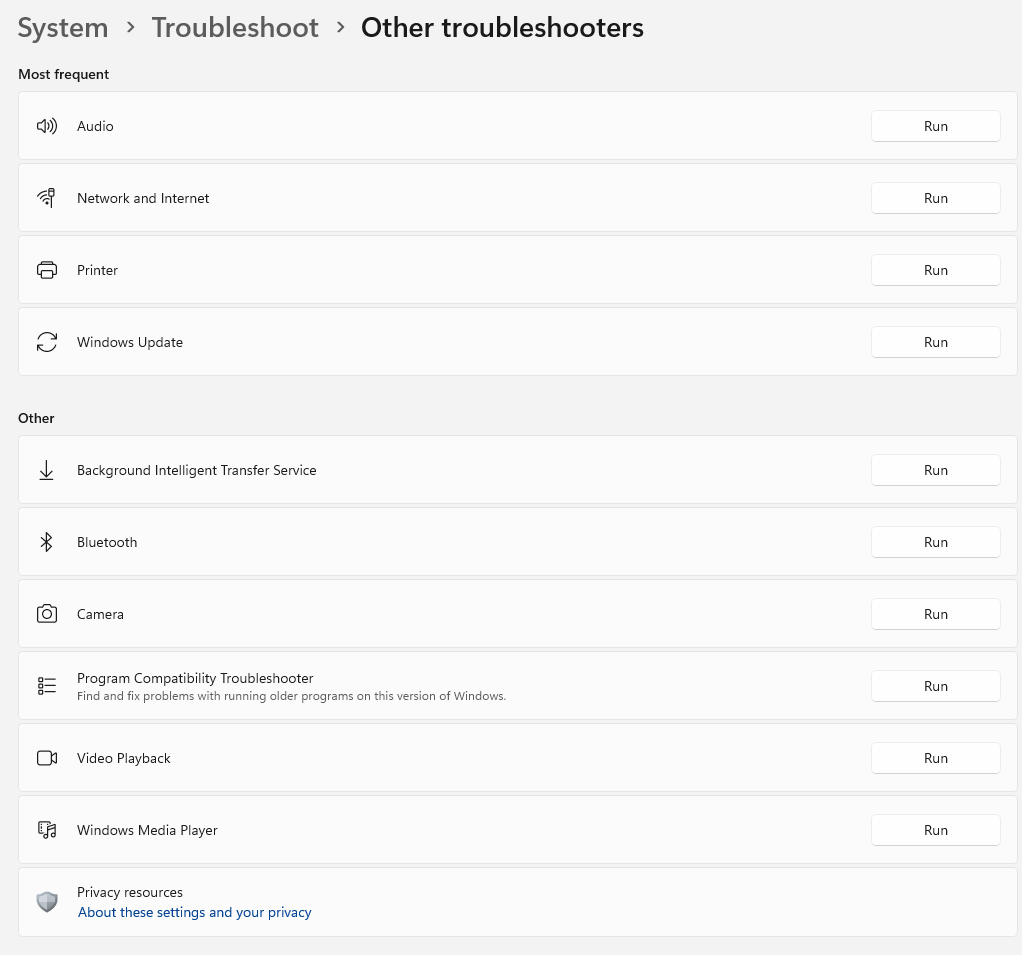Click the Windows Media Player icon

[x=47, y=830]
